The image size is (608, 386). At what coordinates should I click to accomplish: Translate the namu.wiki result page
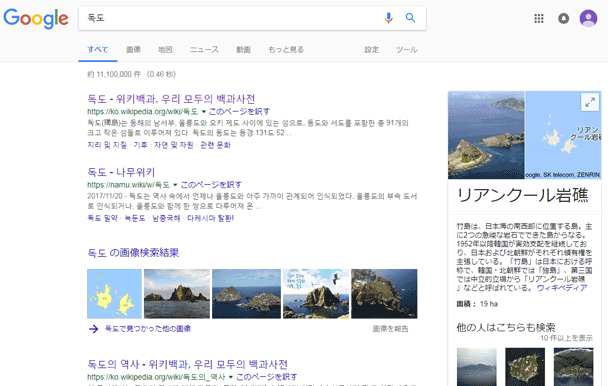tap(211, 185)
